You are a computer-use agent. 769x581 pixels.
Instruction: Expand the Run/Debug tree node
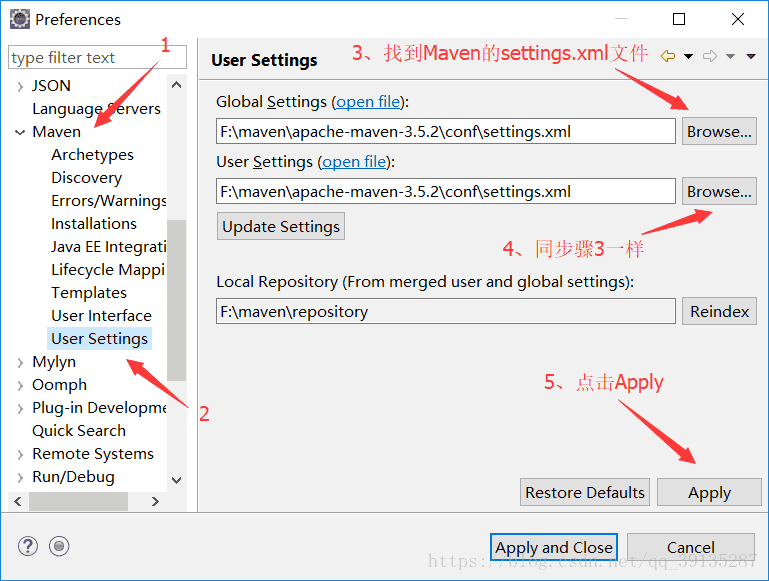[x=20, y=478]
